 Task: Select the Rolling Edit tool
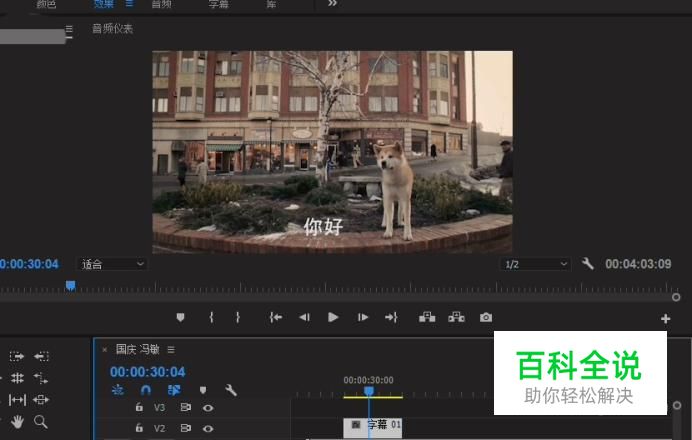click(x=17, y=378)
